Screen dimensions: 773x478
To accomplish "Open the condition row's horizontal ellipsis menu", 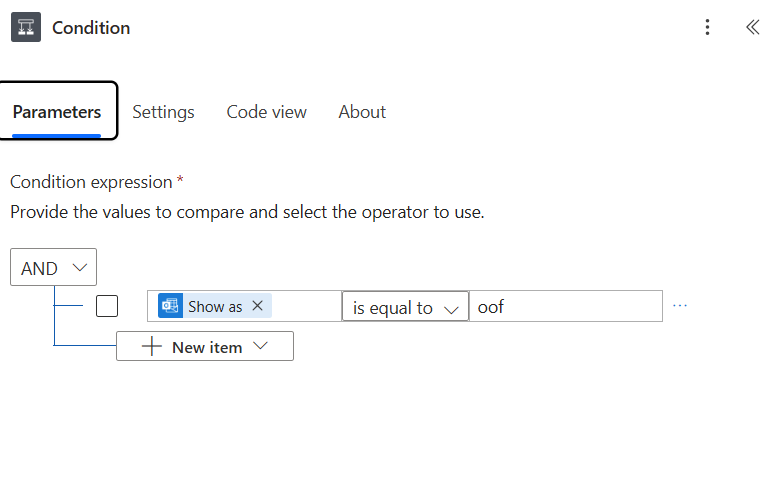I will [x=680, y=306].
